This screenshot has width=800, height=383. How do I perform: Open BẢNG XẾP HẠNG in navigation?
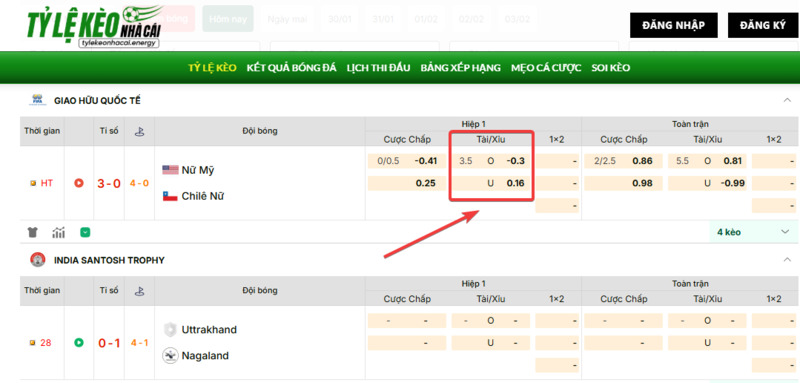tap(460, 68)
